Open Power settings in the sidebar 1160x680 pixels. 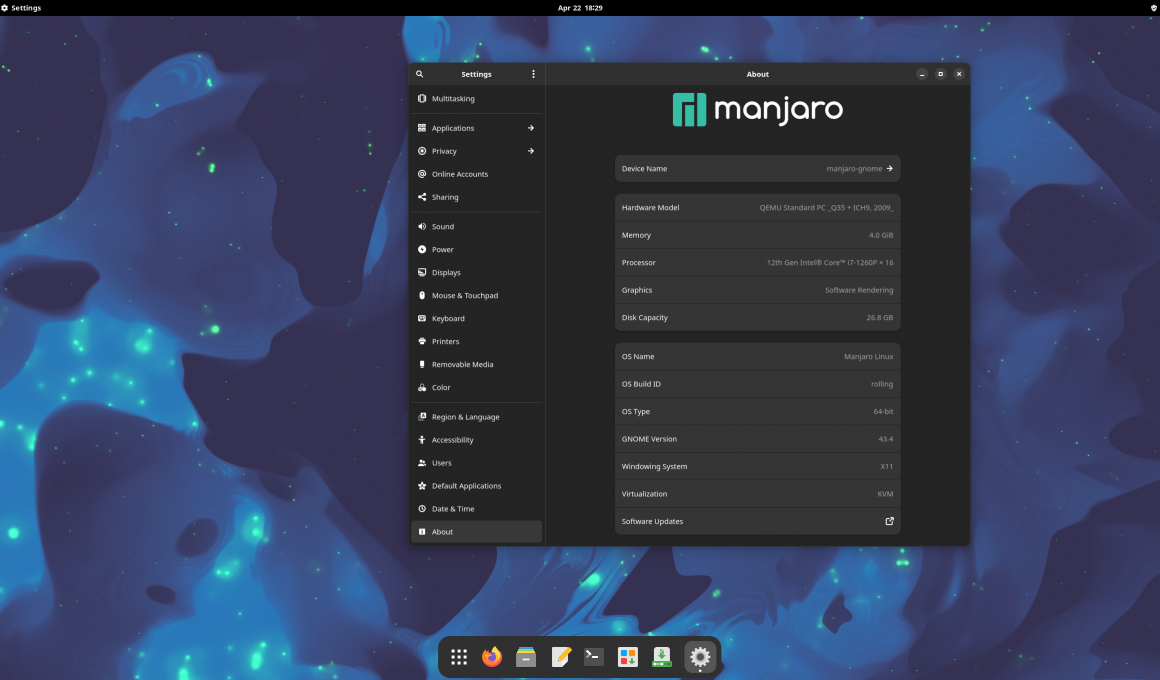point(444,249)
